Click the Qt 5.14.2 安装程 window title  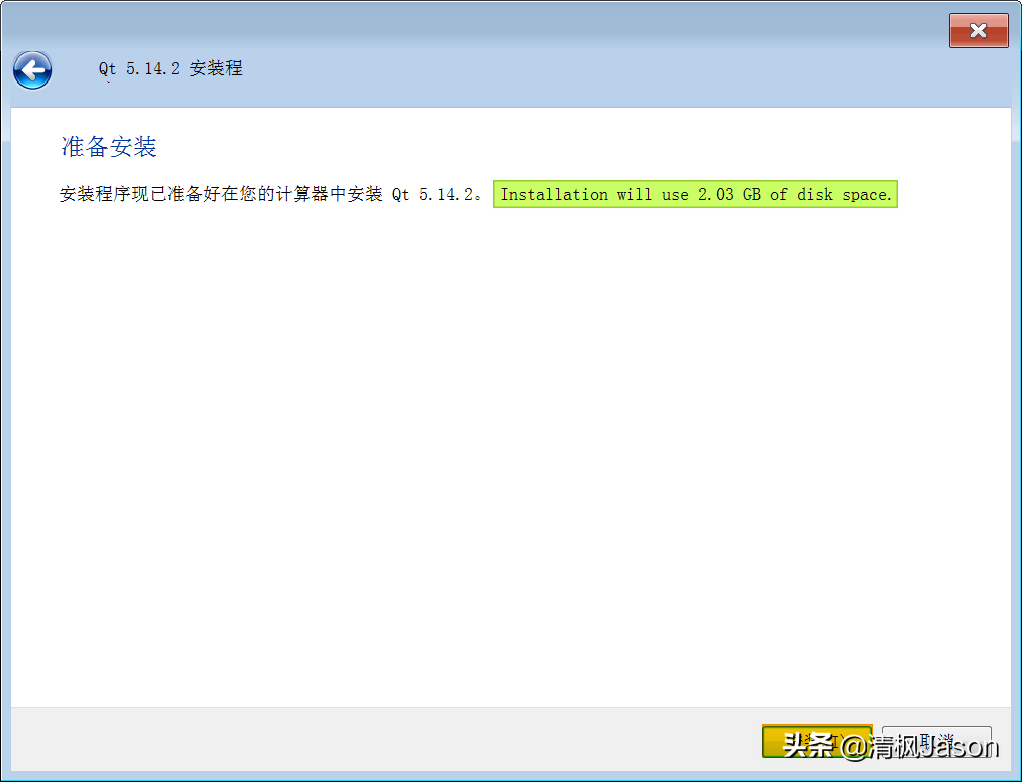[171, 68]
